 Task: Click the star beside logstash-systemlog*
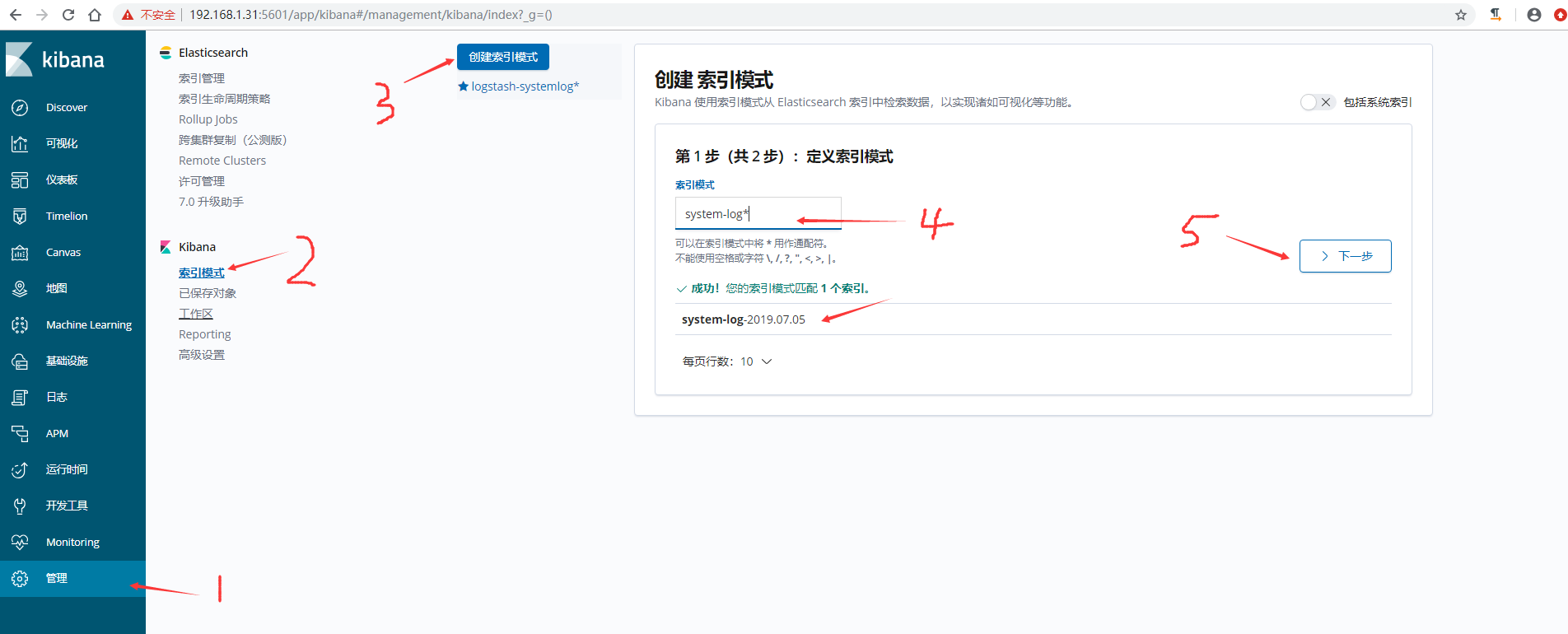(x=463, y=86)
